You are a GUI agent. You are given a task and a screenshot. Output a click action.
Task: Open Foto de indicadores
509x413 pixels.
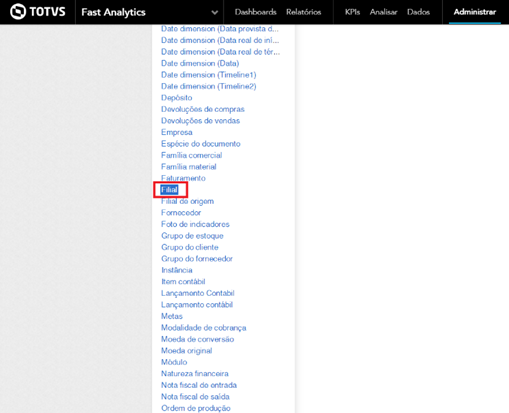point(195,224)
